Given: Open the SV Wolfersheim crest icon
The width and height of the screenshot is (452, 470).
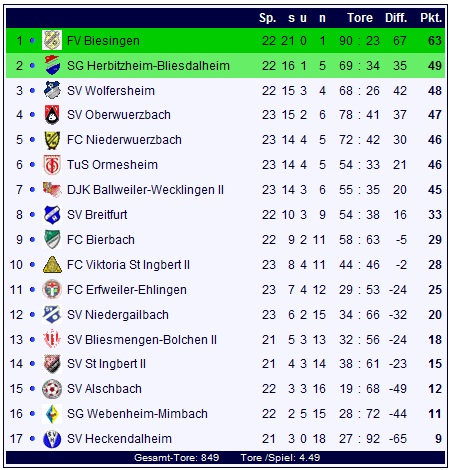Looking at the screenshot, I should (52, 90).
